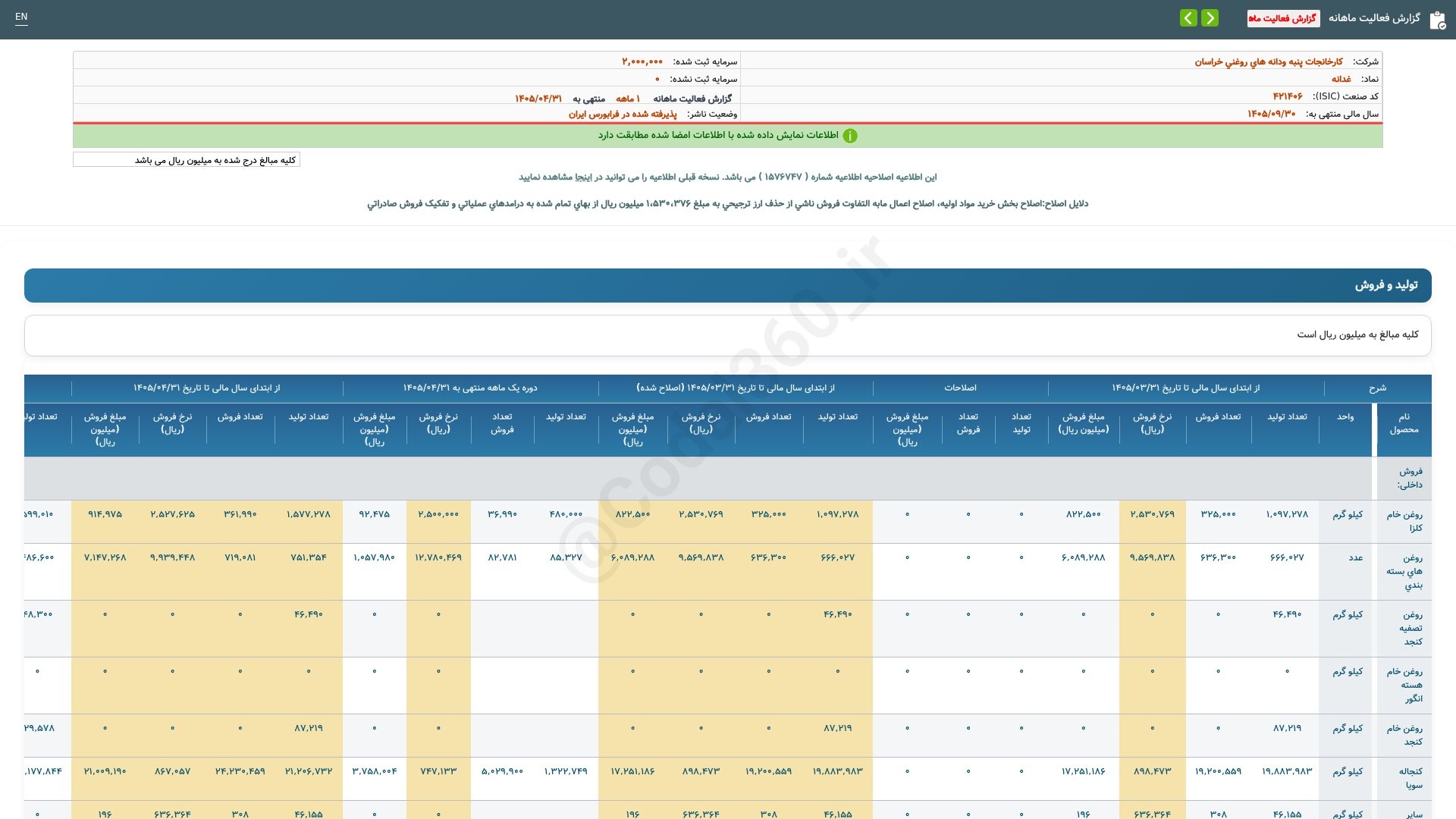Click the ISIC code ۴۲۱۴۰۶

tap(1288, 96)
